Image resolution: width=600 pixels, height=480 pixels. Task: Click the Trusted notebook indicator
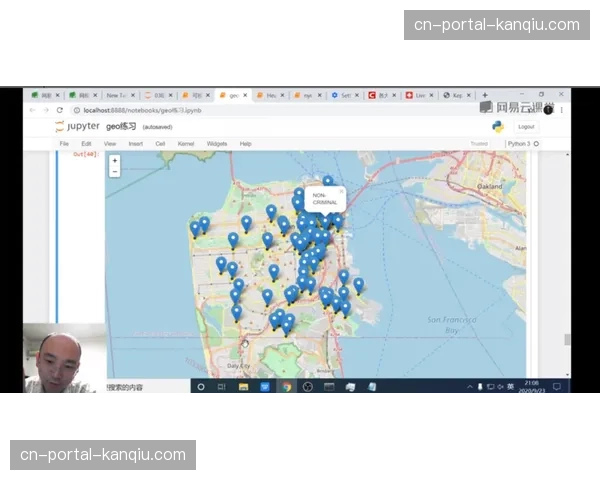[x=479, y=144]
